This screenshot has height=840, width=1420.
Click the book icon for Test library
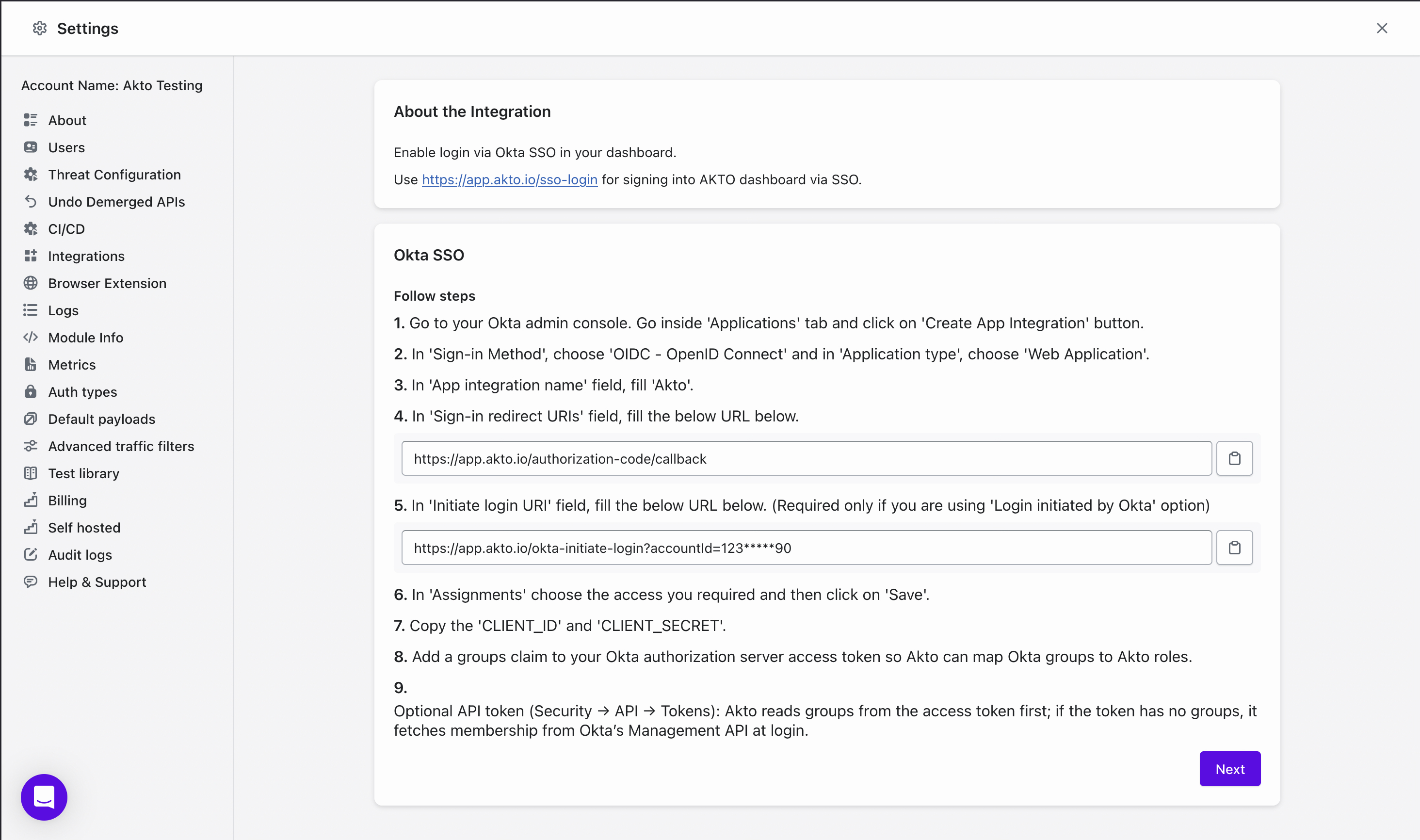pos(31,473)
